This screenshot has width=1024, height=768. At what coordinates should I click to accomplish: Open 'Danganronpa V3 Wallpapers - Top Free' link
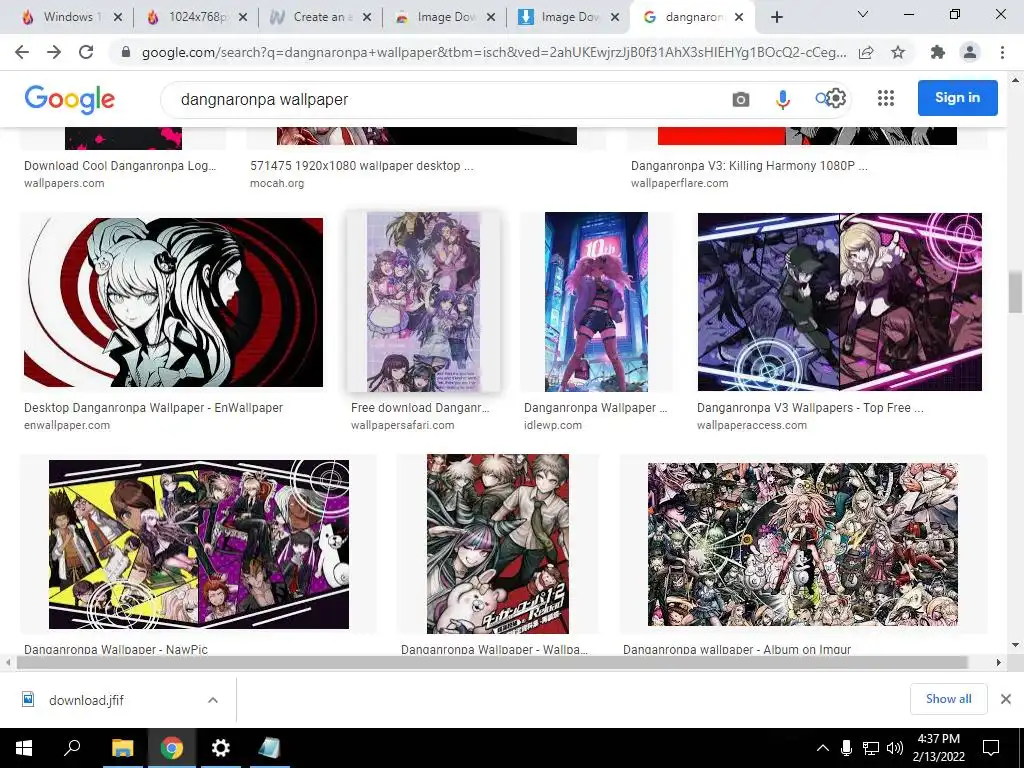tap(810, 408)
